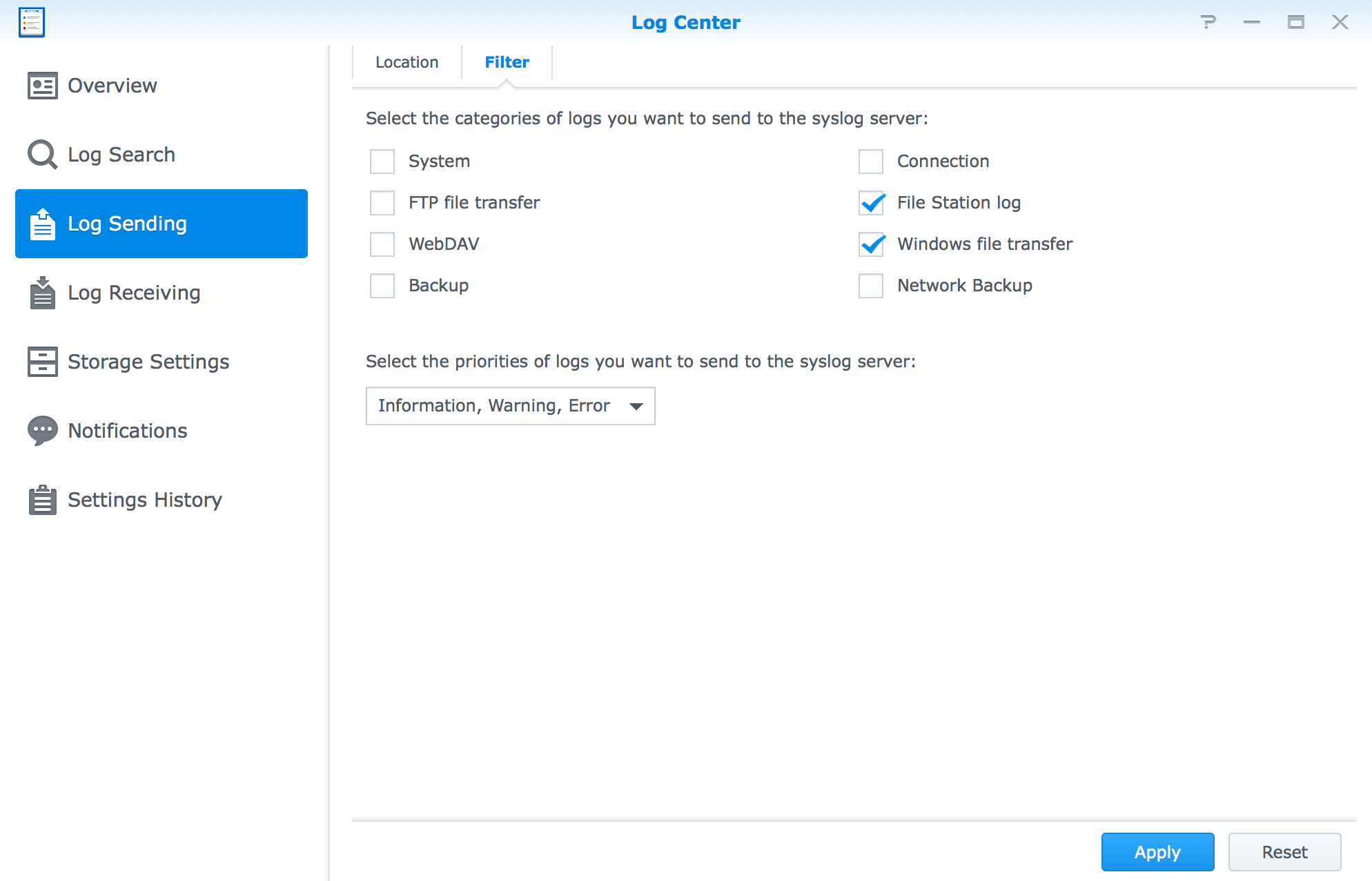This screenshot has height=881, width=1372.
Task: Disable Windows file transfer logging
Action: [870, 244]
